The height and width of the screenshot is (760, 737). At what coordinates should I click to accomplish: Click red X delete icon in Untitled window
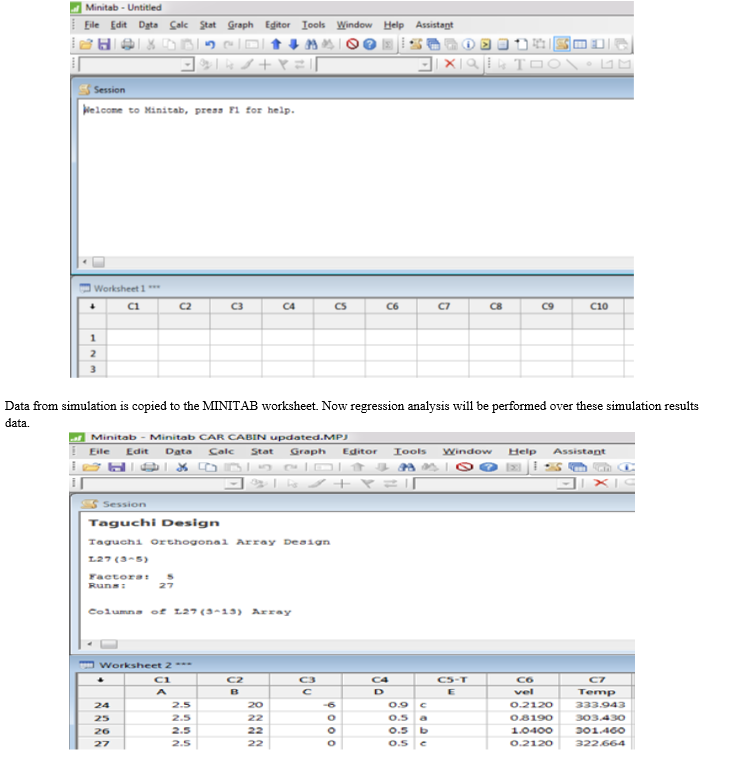coord(450,63)
